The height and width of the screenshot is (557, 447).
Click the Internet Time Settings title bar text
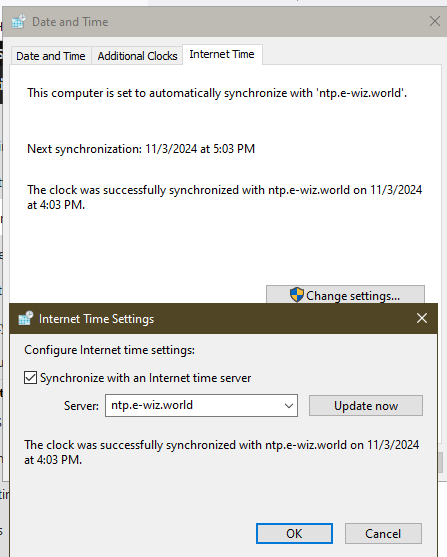click(x=96, y=319)
